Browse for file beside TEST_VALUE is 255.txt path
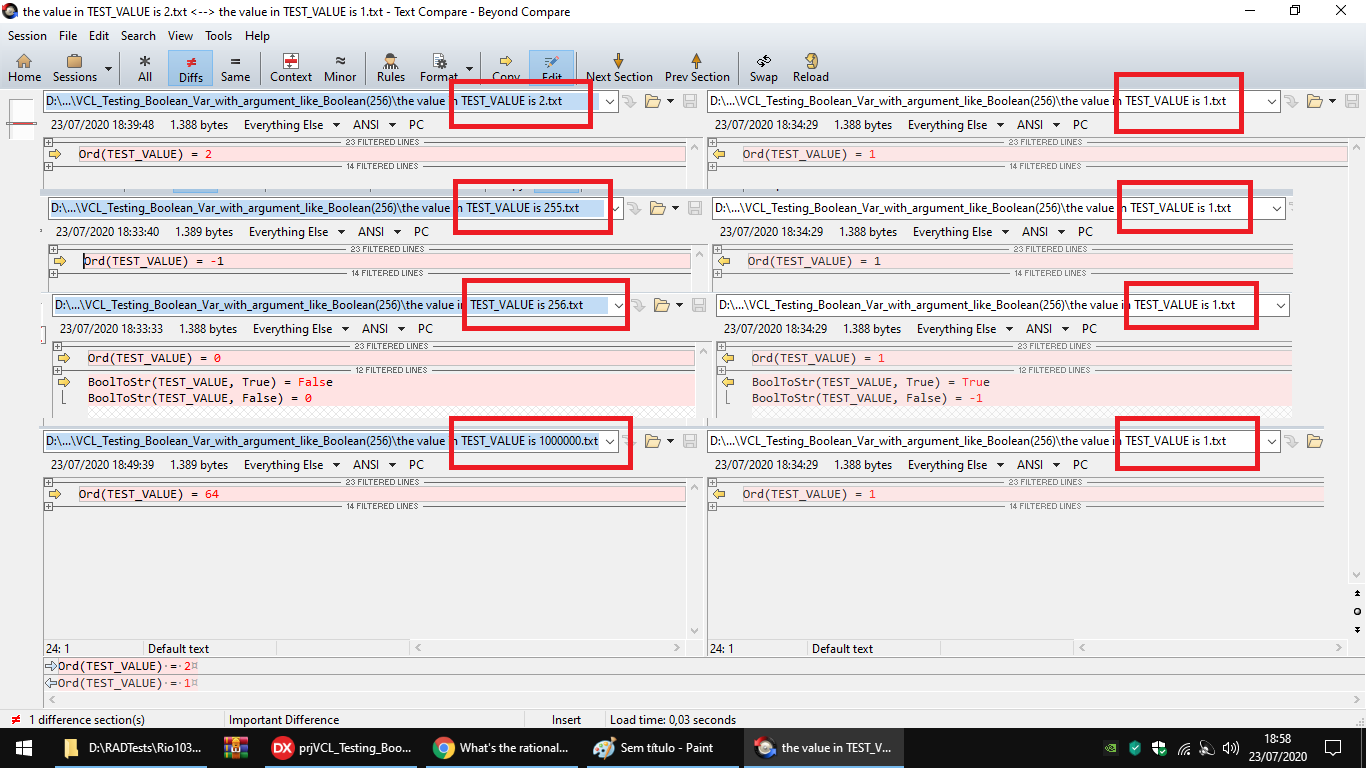 pyautogui.click(x=658, y=208)
